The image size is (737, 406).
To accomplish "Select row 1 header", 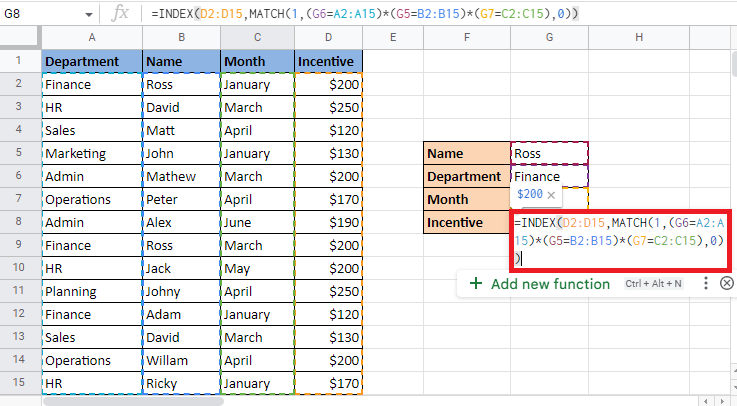I will pyautogui.click(x=20, y=61).
